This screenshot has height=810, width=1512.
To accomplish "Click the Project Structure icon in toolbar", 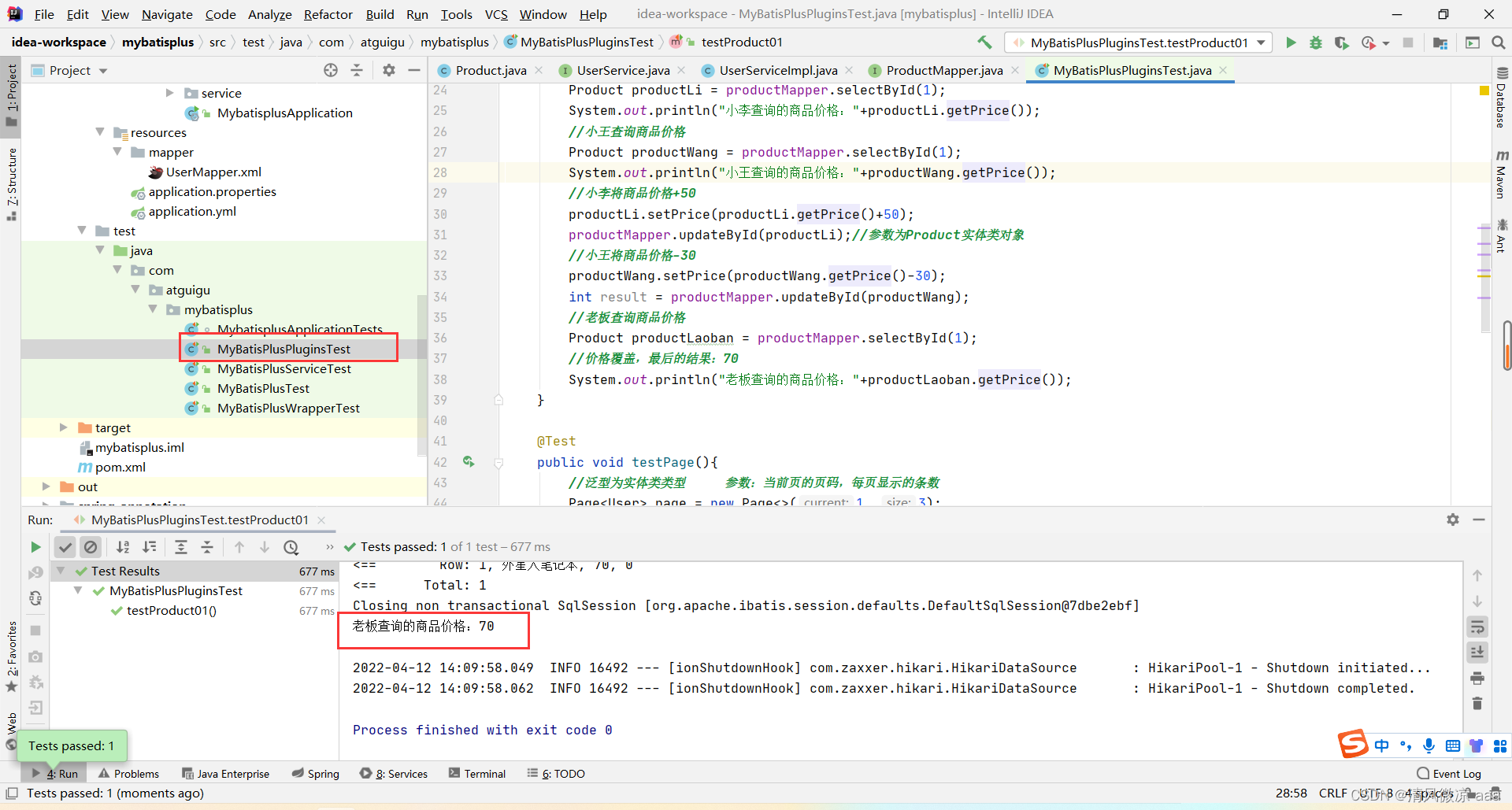I will 1440,43.
